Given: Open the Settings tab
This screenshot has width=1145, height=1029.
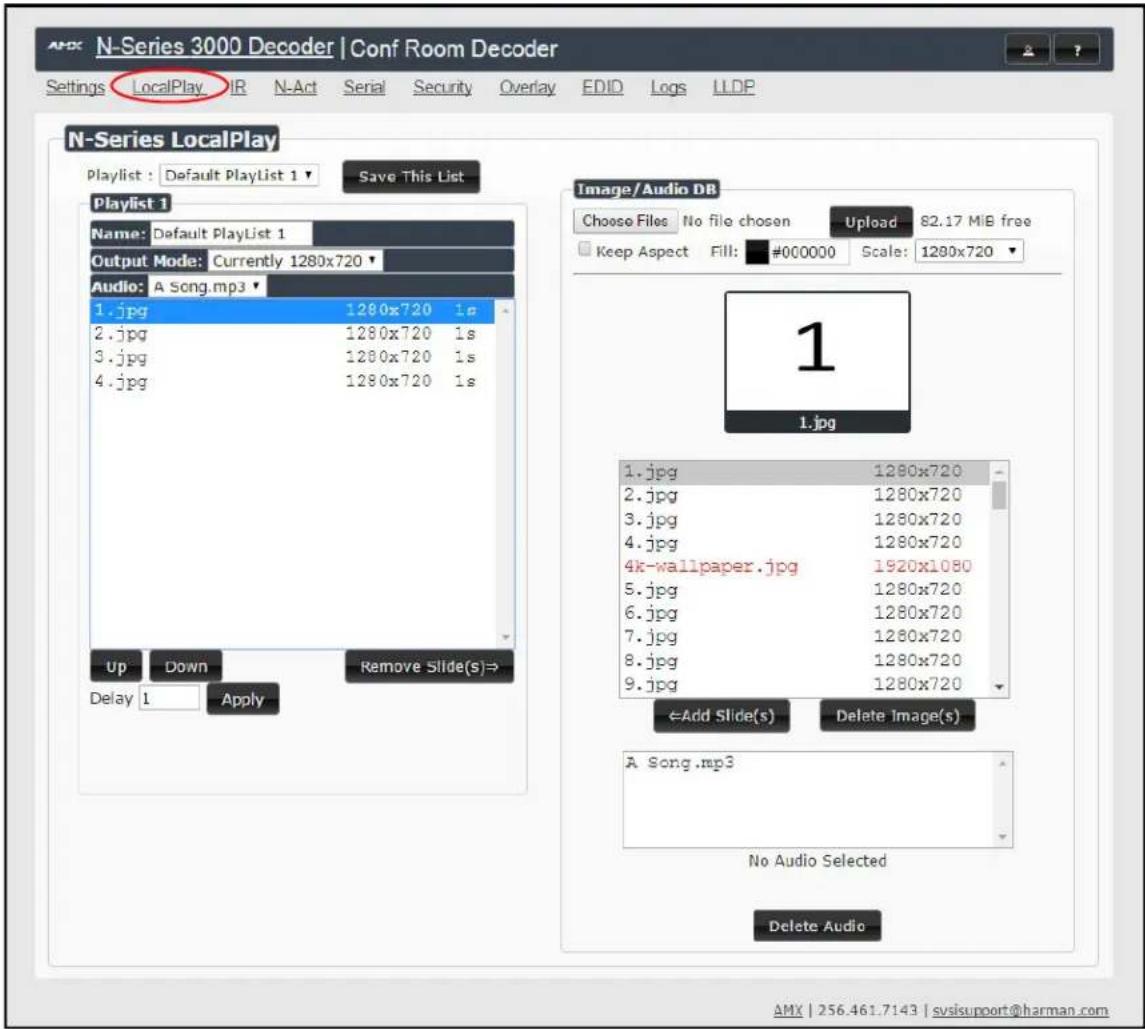Looking at the screenshot, I should pyautogui.click(x=75, y=87).
